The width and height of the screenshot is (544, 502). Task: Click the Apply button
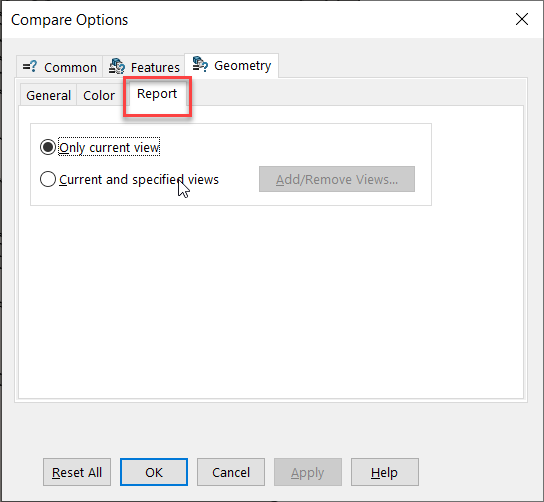[x=308, y=472]
